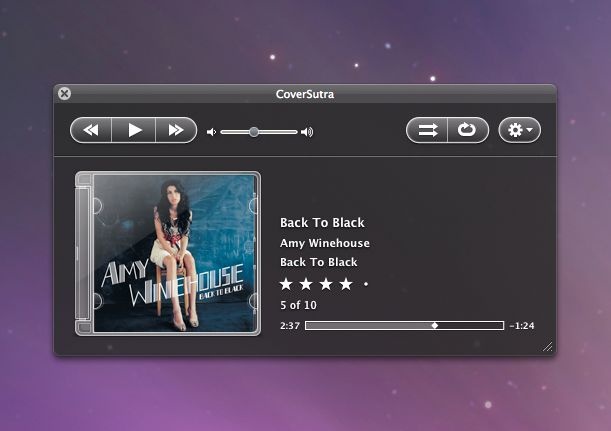Set rating to one star

[286, 284]
